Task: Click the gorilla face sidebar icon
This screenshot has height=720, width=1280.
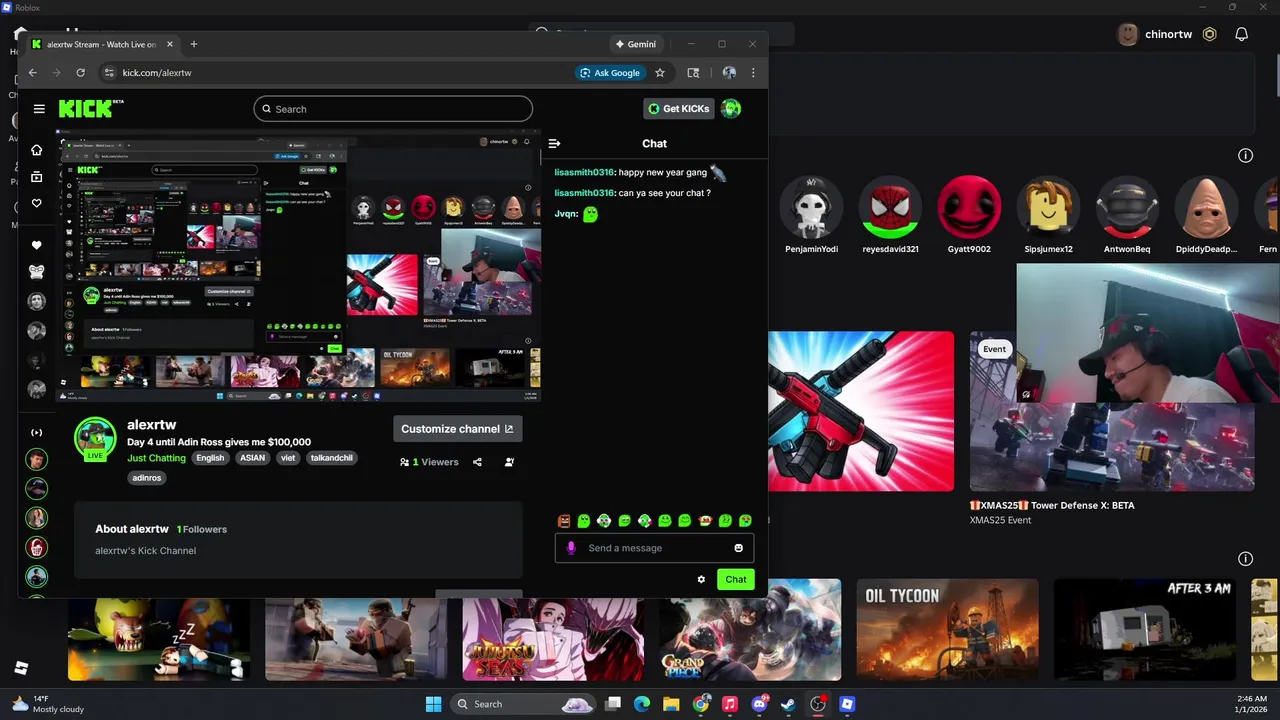Action: (37, 272)
